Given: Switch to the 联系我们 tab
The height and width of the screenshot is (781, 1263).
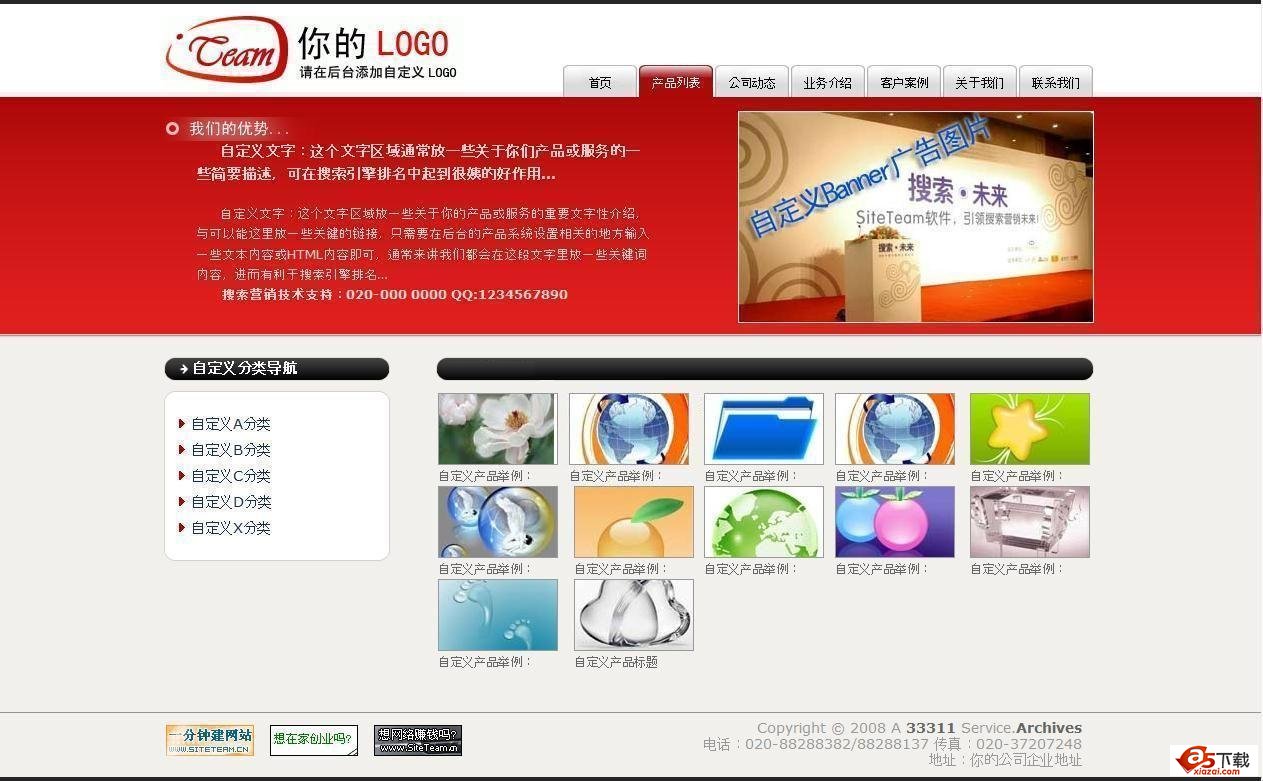Looking at the screenshot, I should point(1055,83).
